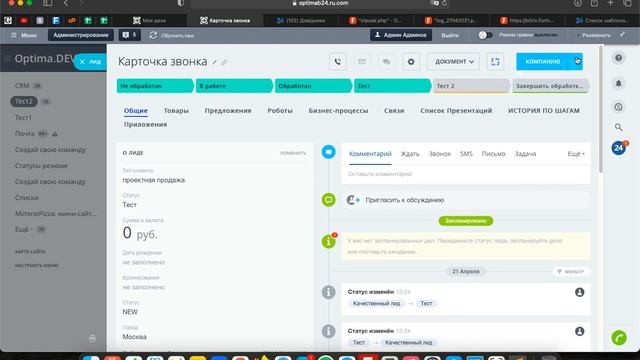This screenshot has width=640, height=360.
Task: Expand the КОМПАНИЮ button arrow
Action: [577, 61]
